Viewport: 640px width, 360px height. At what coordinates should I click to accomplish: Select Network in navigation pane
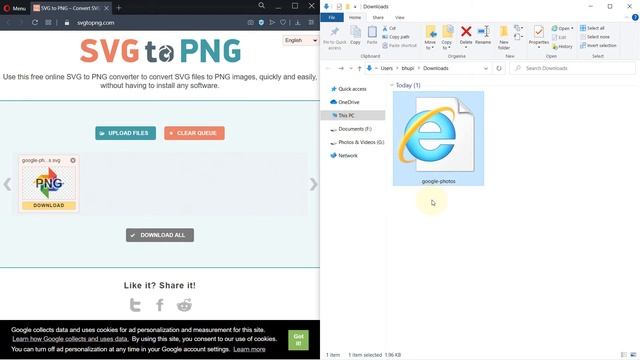coord(344,156)
